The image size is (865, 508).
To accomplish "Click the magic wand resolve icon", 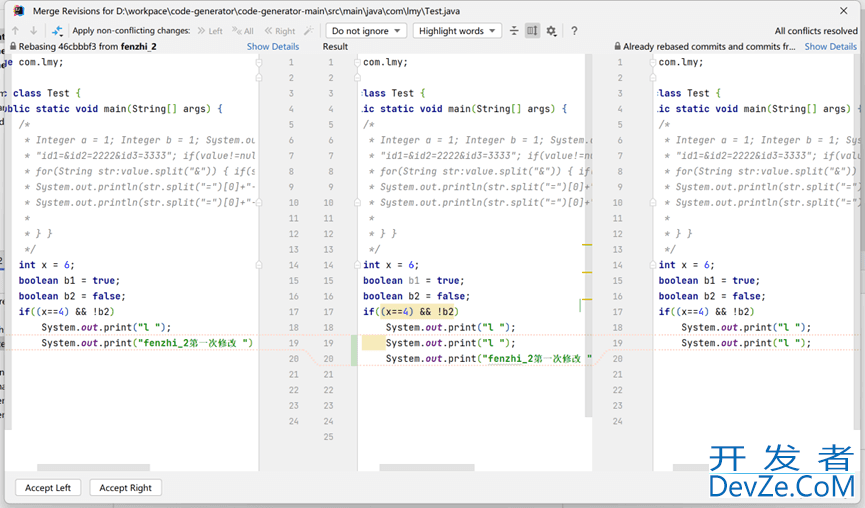I will pyautogui.click(x=309, y=31).
